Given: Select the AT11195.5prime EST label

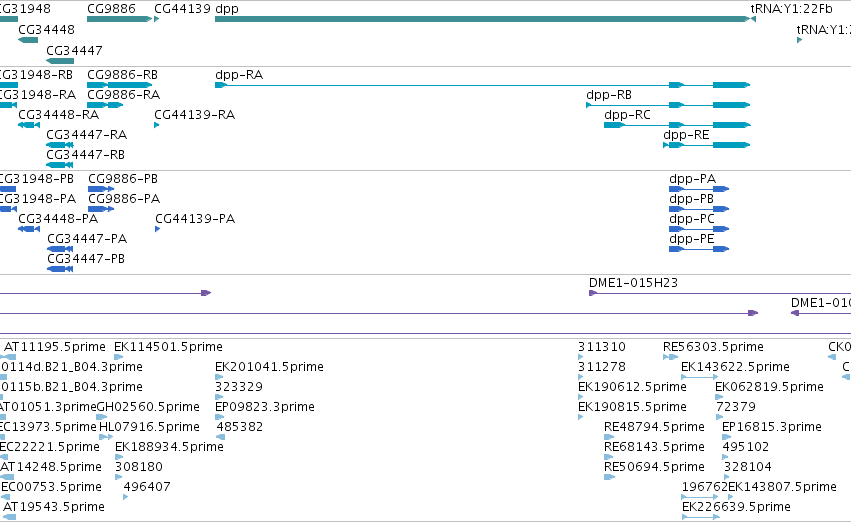Looking at the screenshot, I should tap(55, 347).
